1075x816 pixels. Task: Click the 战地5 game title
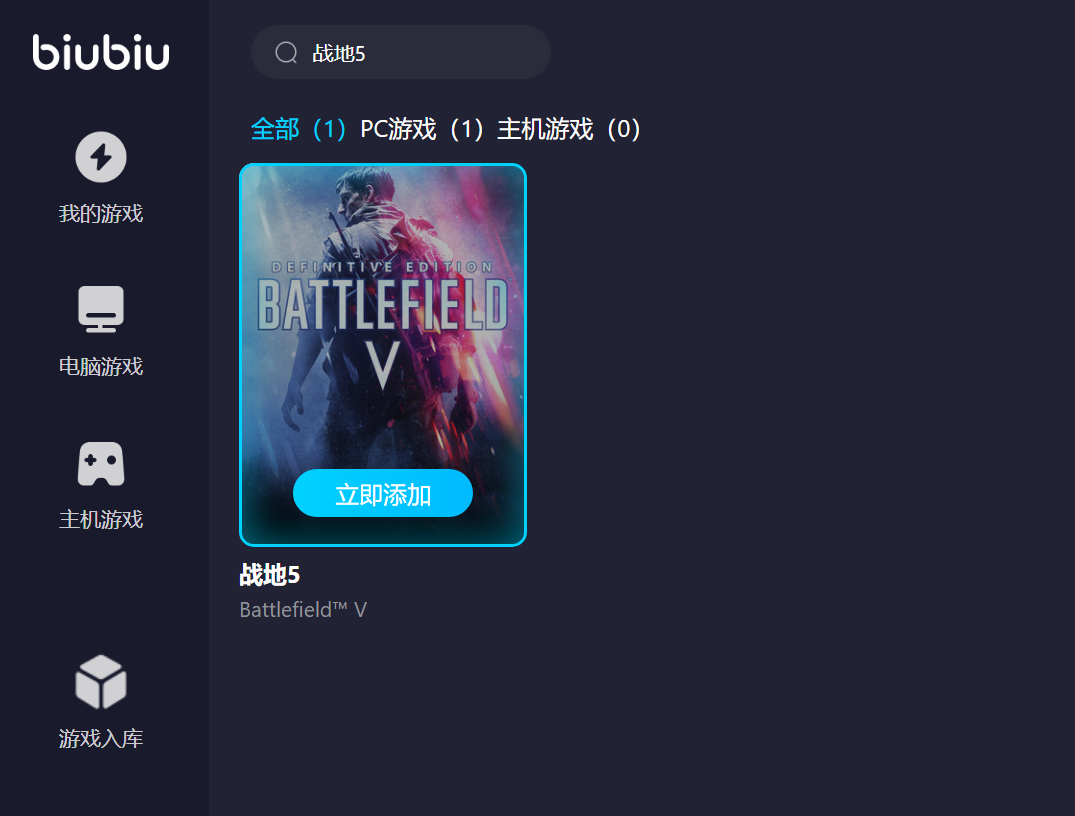point(269,575)
